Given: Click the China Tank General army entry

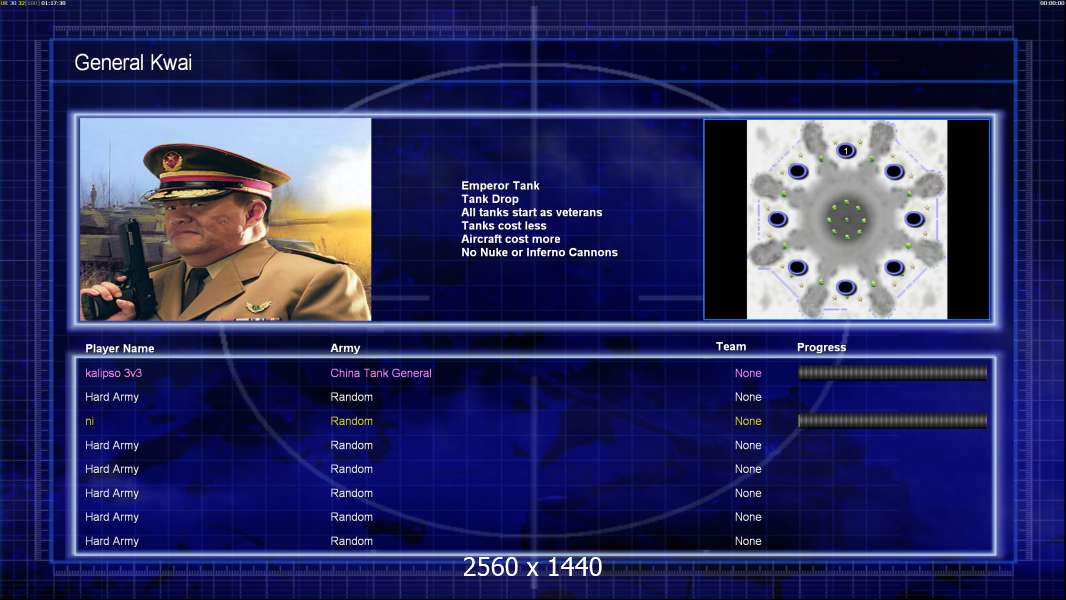Looking at the screenshot, I should click(381, 373).
